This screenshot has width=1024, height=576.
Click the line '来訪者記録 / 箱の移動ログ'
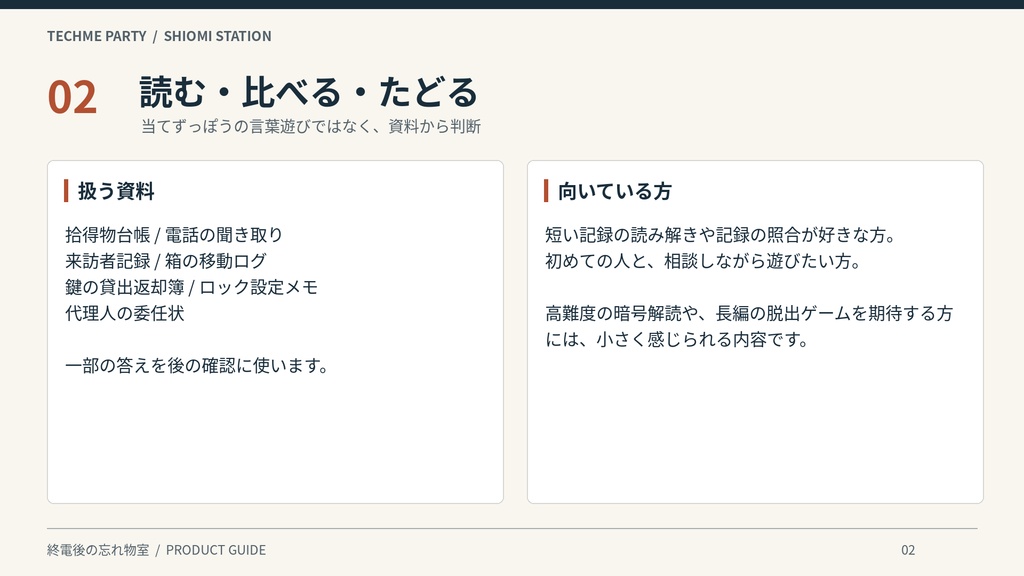[x=166, y=261]
